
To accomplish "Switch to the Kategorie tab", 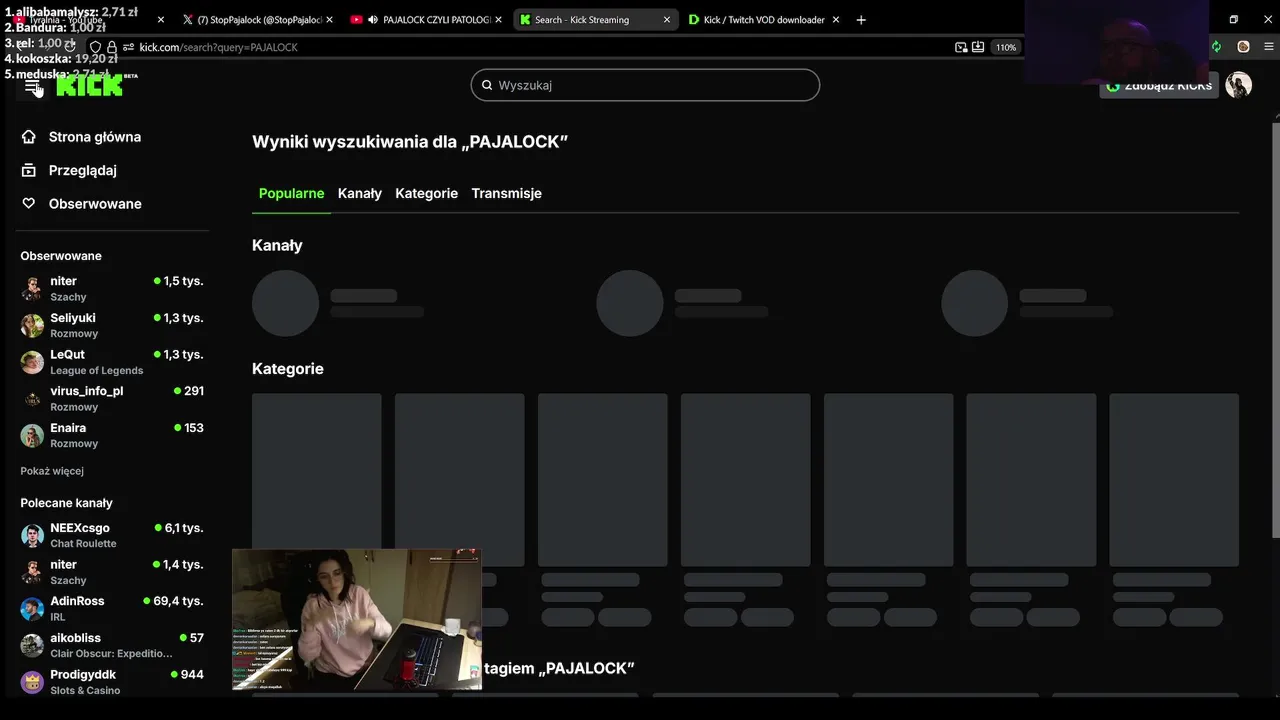I will (426, 193).
